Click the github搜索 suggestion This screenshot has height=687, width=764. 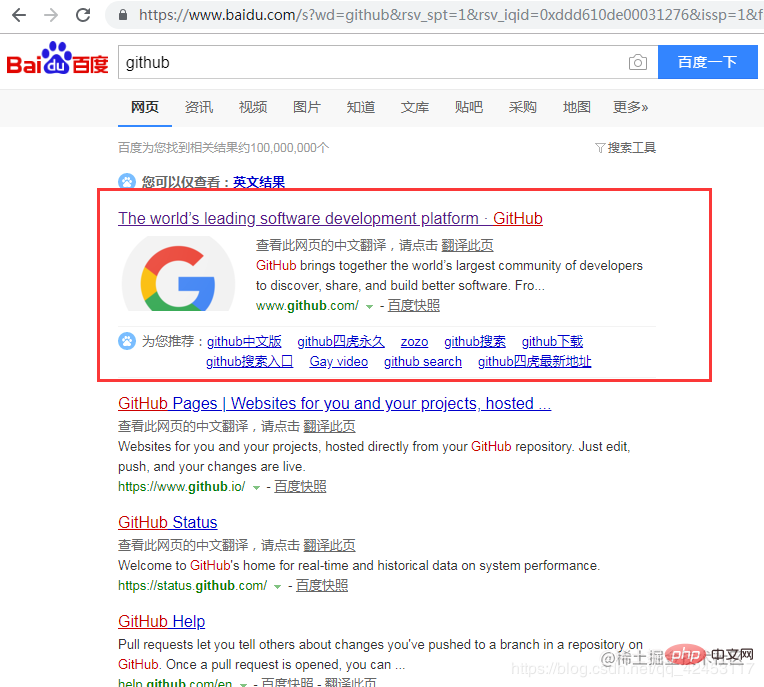[x=475, y=342]
